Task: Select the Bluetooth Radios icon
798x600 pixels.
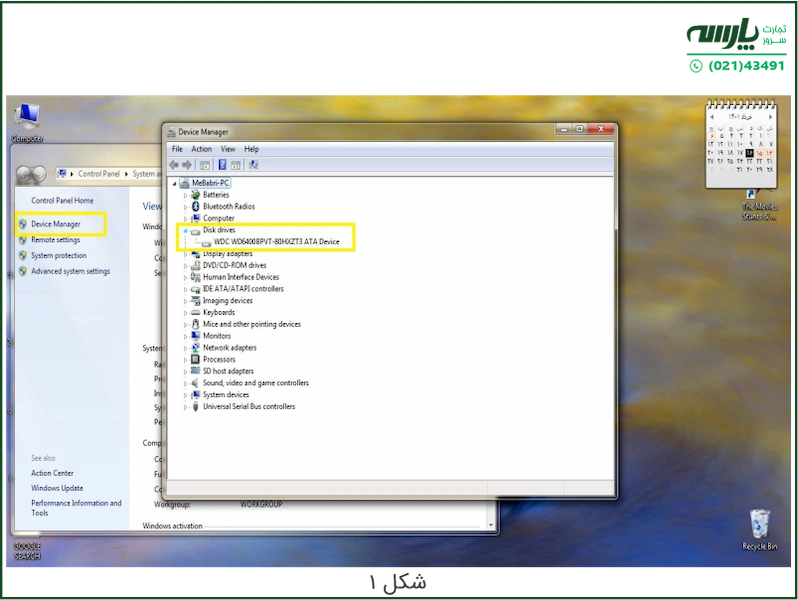Action: [x=195, y=207]
